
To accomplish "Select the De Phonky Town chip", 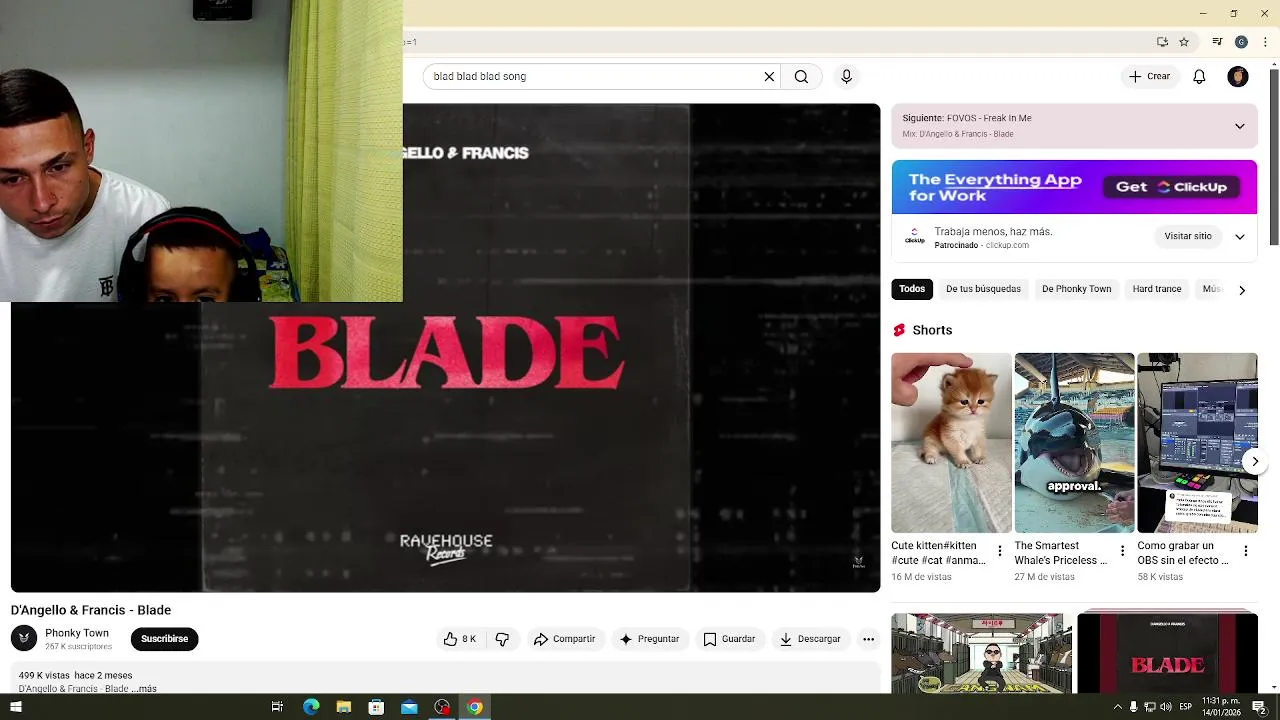I will pyautogui.click(x=1076, y=289).
